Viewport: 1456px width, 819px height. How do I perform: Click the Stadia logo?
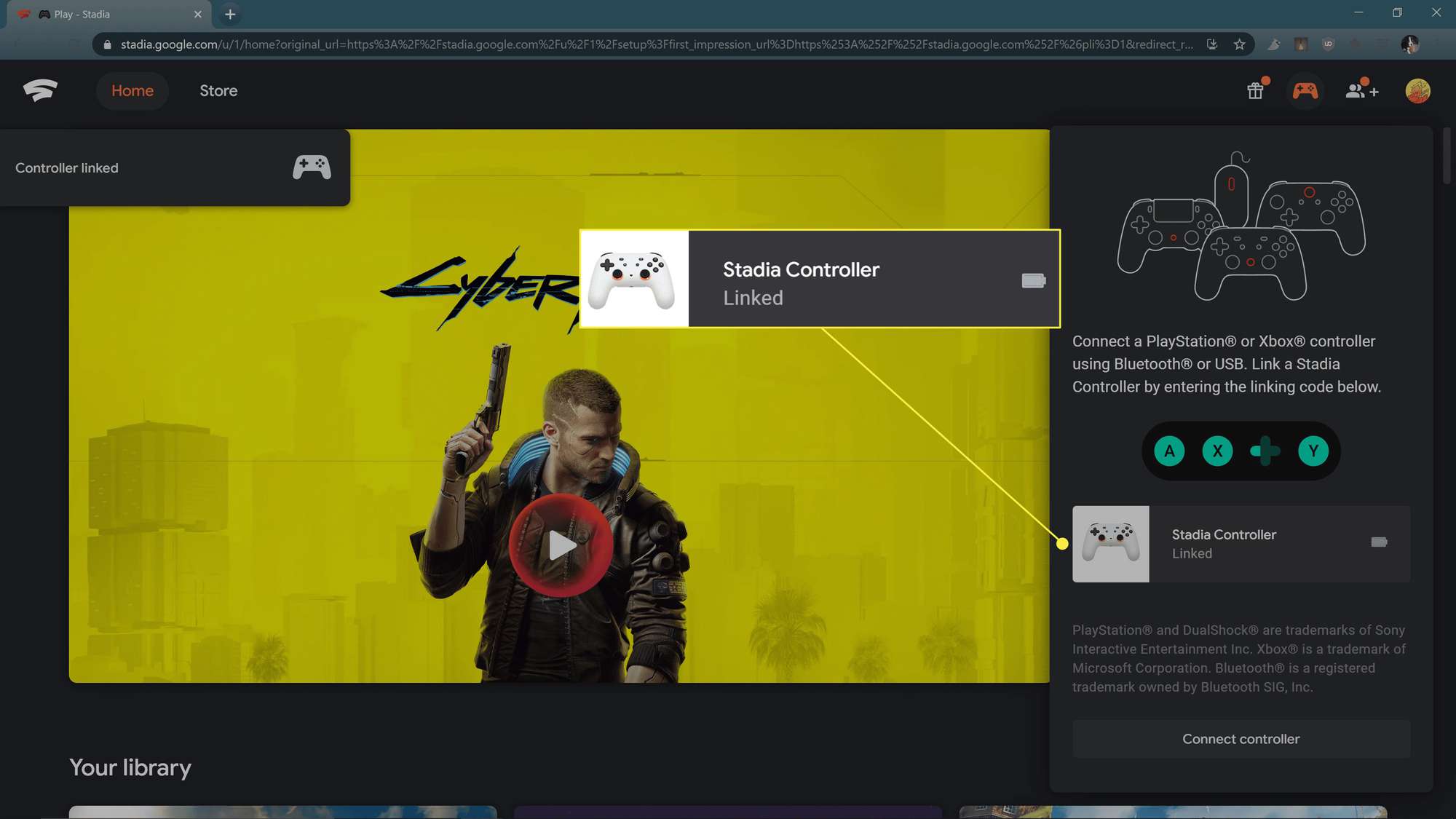pyautogui.click(x=40, y=90)
